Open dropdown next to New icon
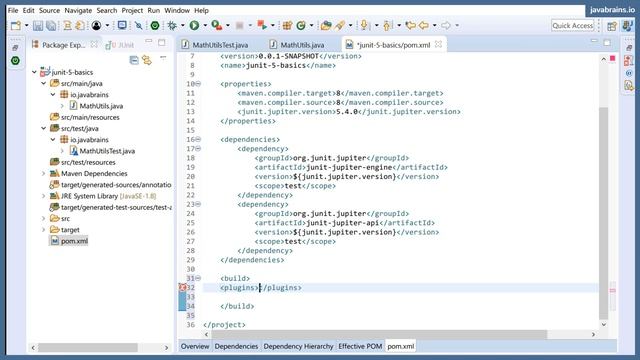The width and height of the screenshot is (640, 360). coord(27,26)
